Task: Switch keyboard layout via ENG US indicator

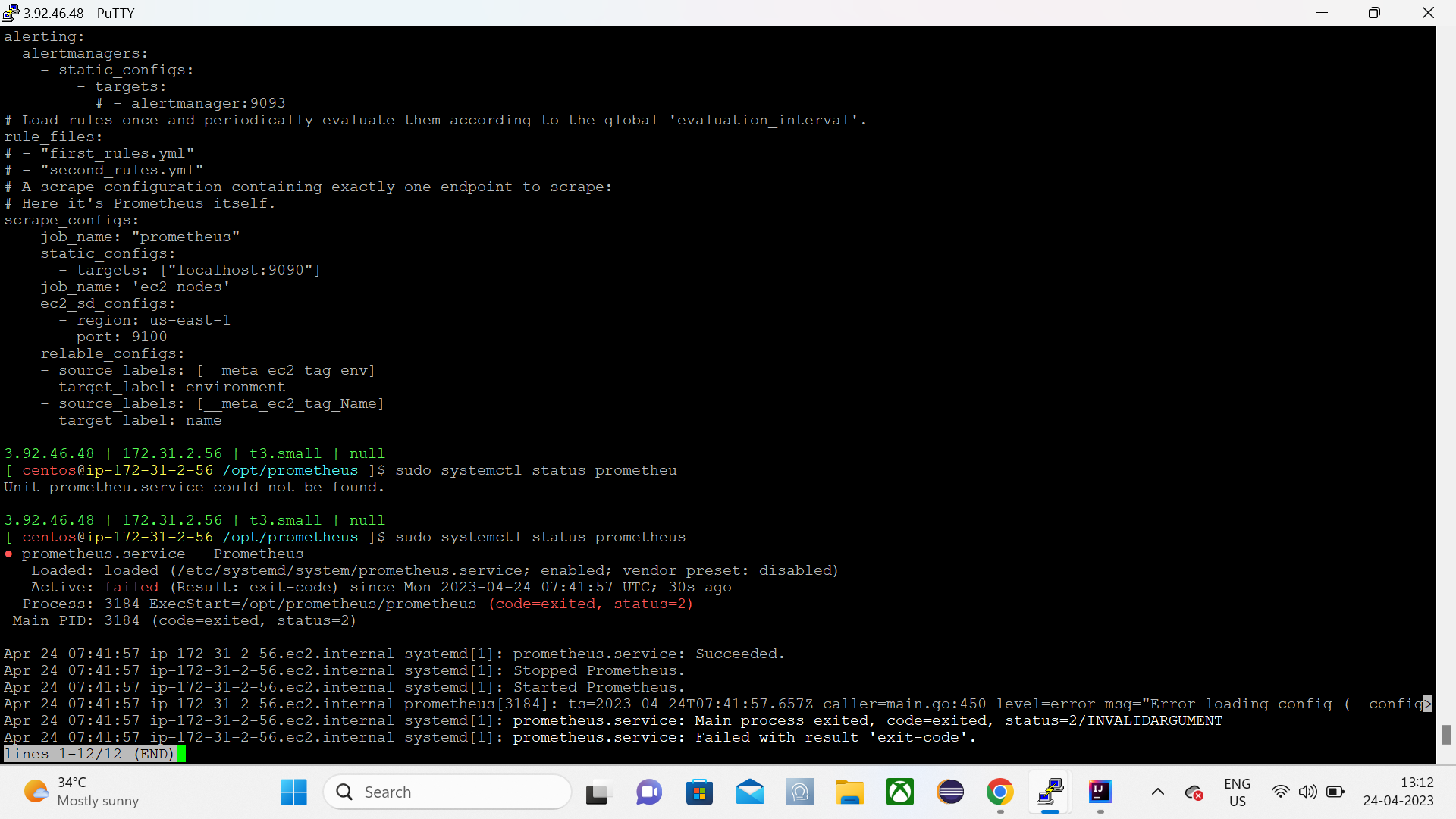Action: point(1237,792)
